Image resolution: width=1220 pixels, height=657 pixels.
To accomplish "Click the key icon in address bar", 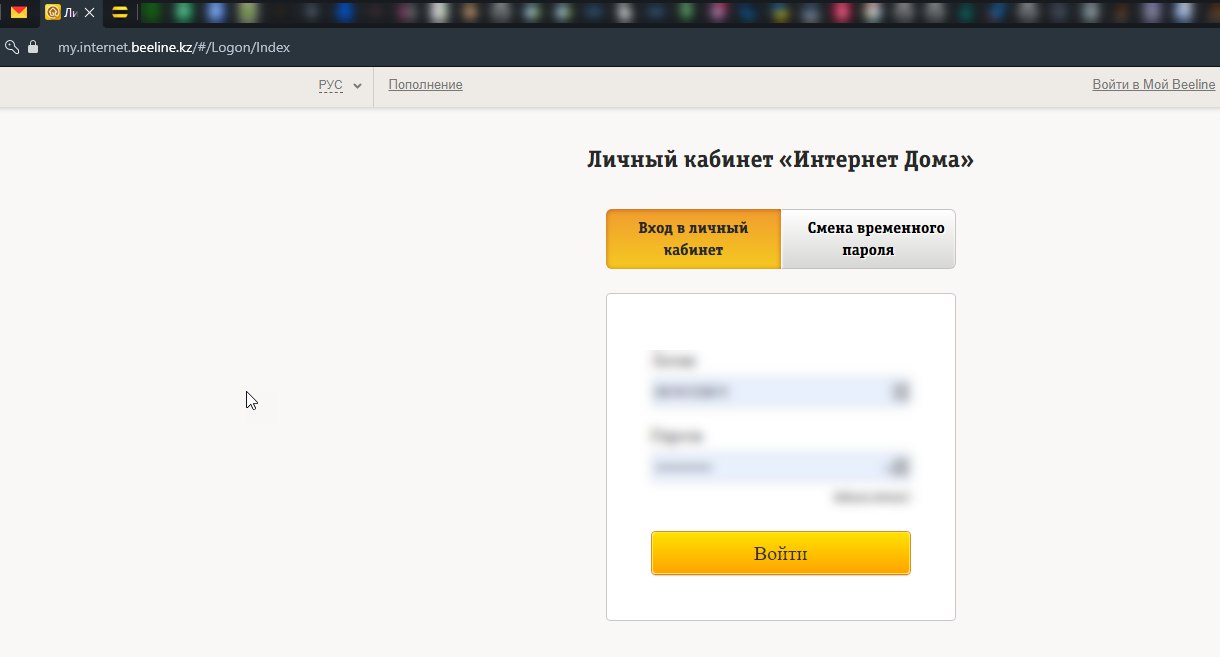I will [x=12, y=47].
